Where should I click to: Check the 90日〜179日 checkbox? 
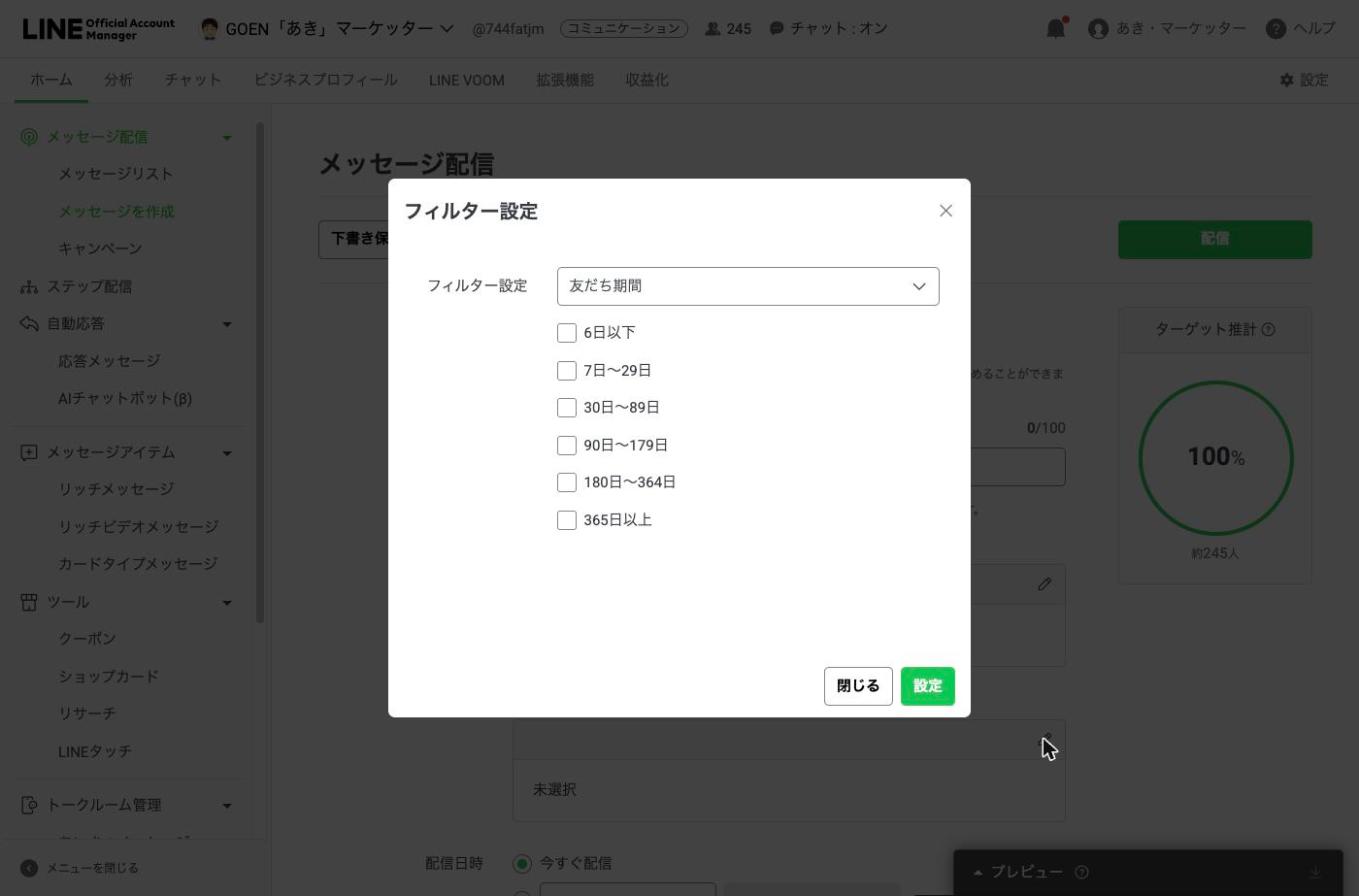tap(567, 445)
